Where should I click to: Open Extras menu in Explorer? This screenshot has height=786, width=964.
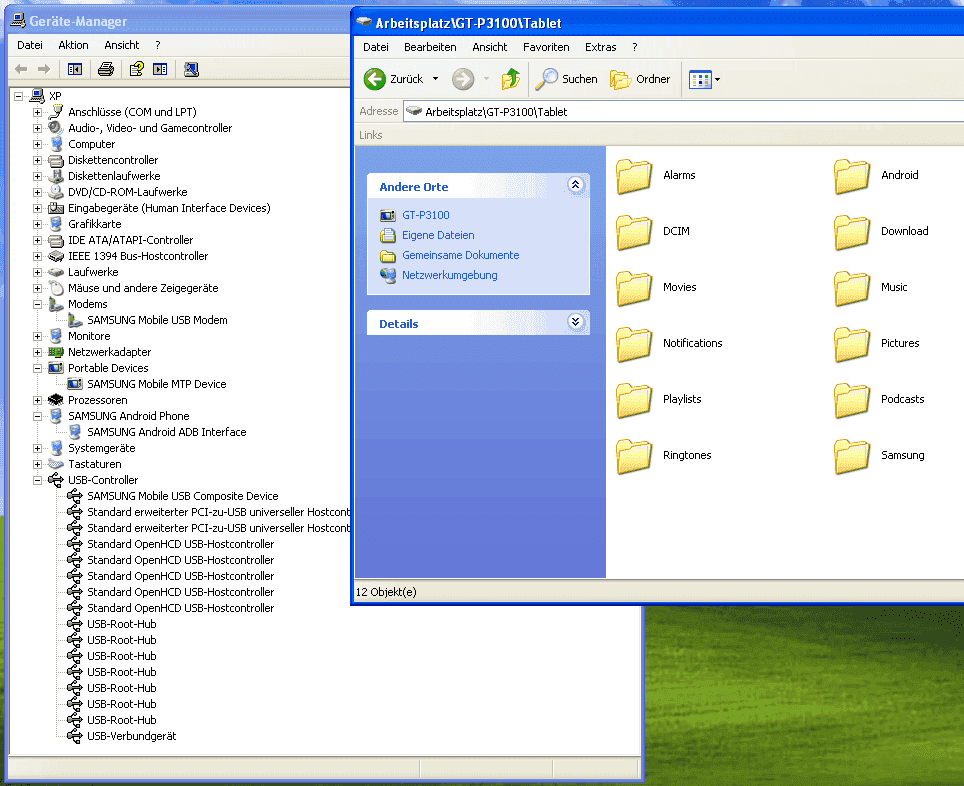pyautogui.click(x=600, y=47)
